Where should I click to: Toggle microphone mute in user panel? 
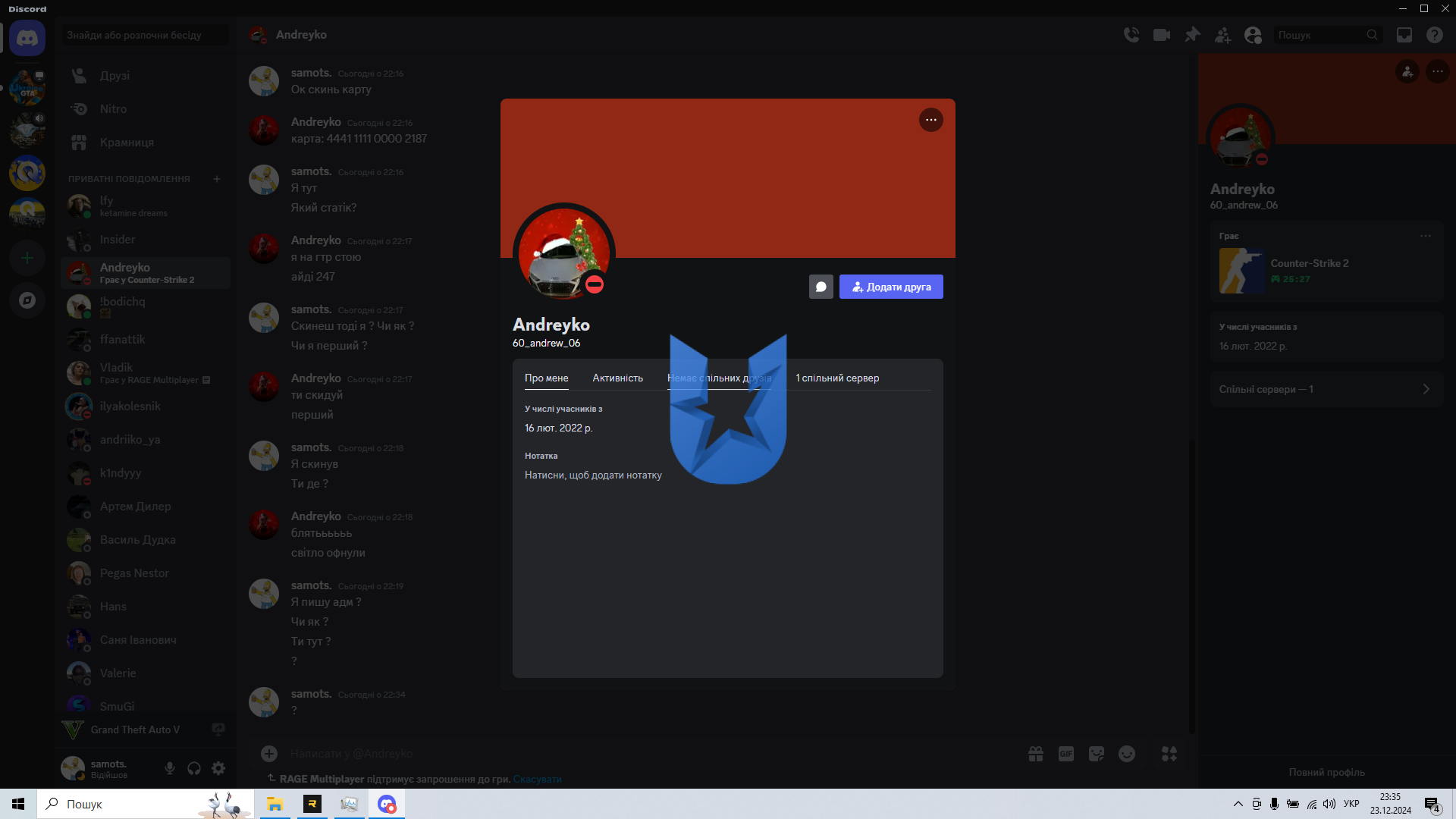click(170, 768)
